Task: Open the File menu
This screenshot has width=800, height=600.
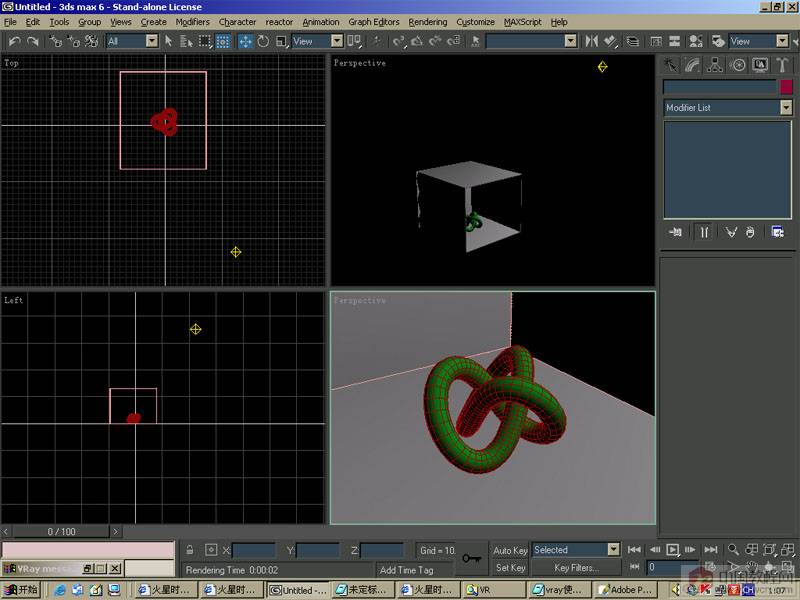Action: pos(10,22)
